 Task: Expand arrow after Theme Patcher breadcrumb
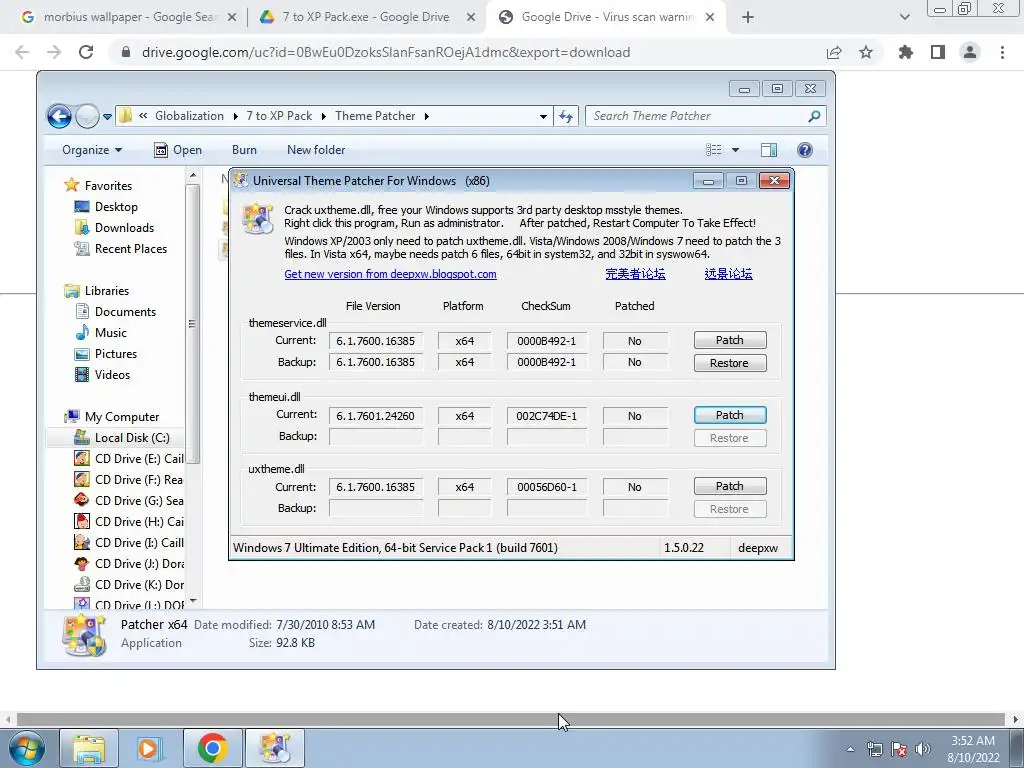(x=426, y=116)
